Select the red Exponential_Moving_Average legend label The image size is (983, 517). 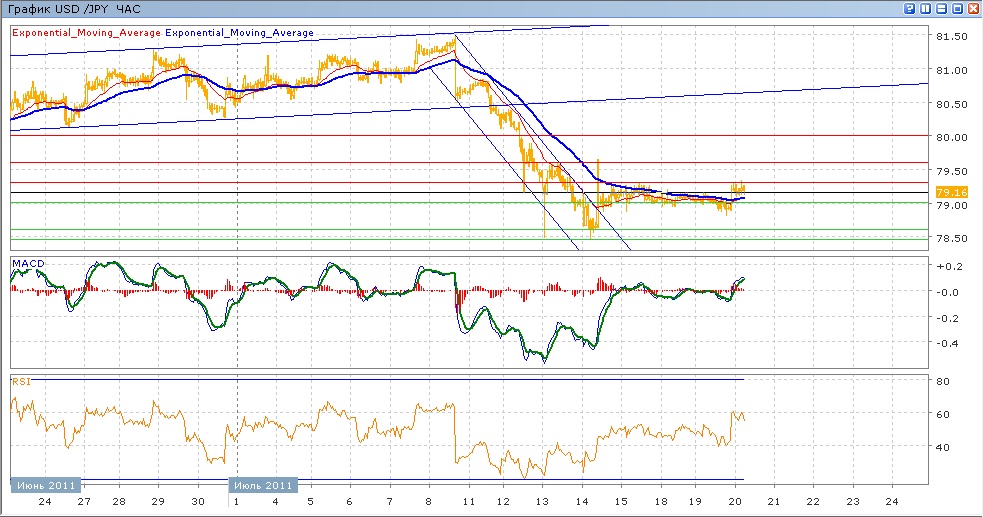click(86, 33)
